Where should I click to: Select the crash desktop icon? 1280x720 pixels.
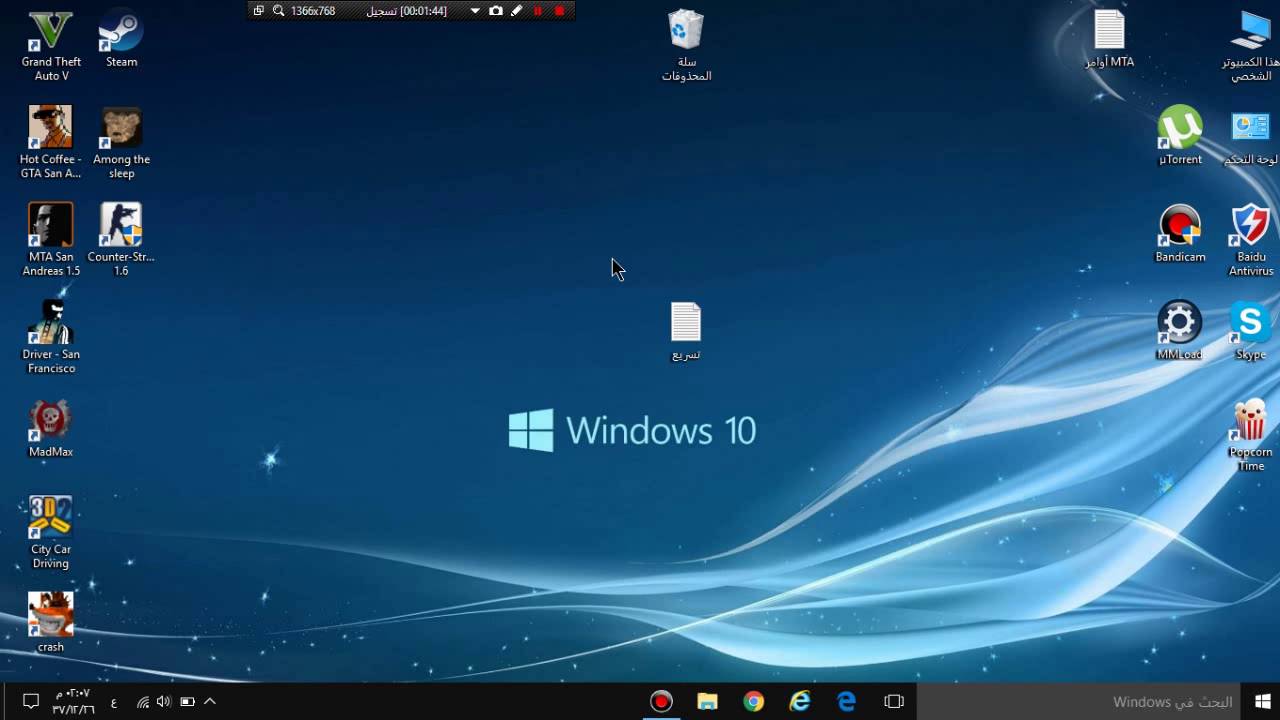tap(51, 623)
